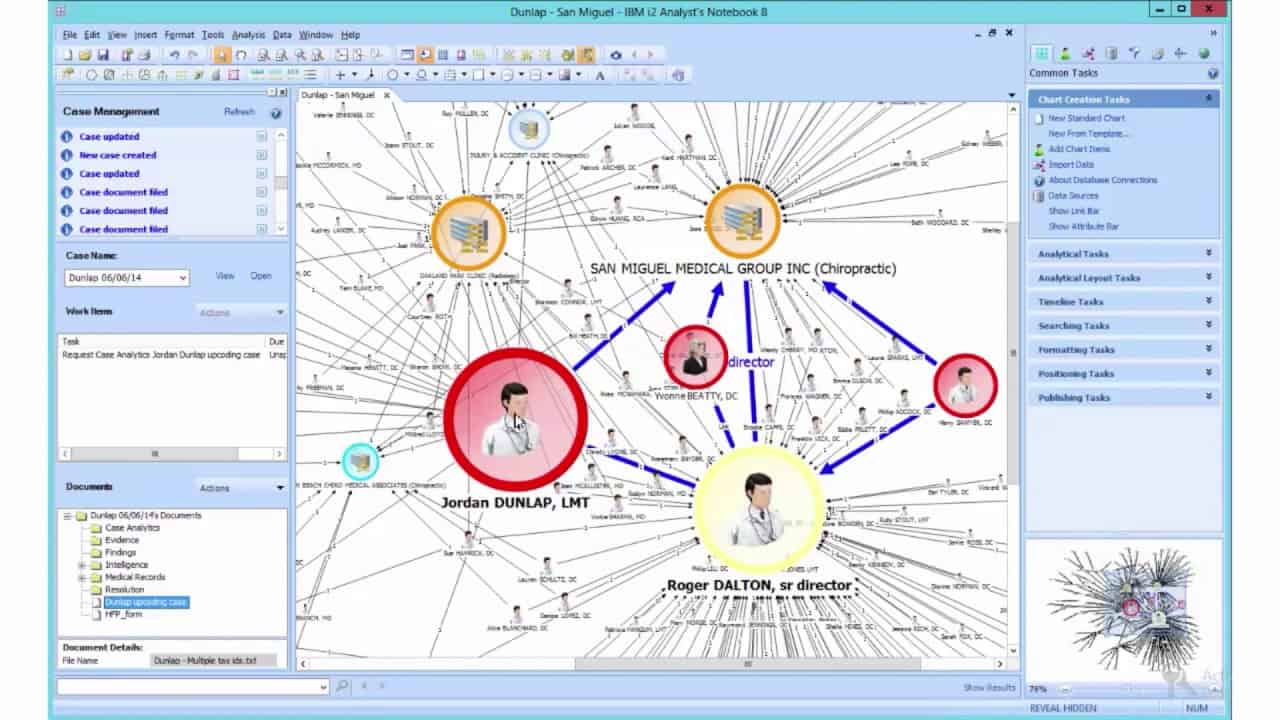
Task: Click the Show Attribute Bar link
Action: 1083,226
